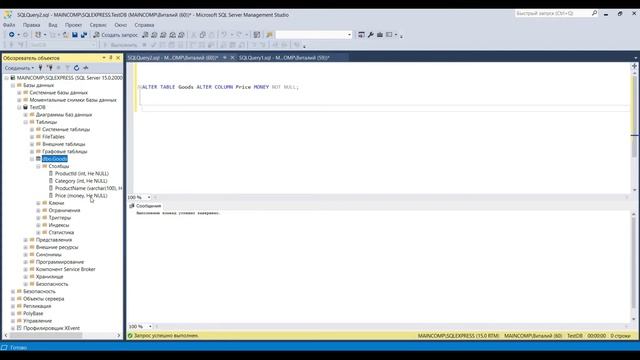Click the Disconnect plug icon in Object Explorer

click(x=50, y=68)
